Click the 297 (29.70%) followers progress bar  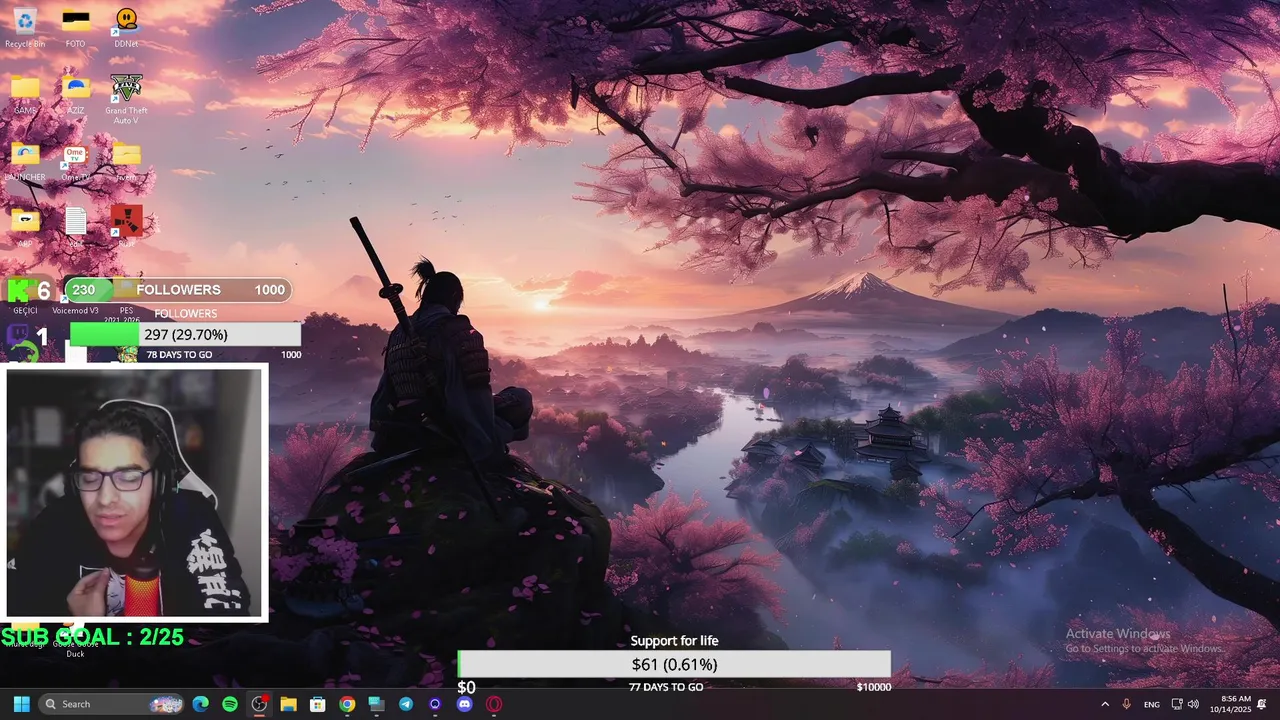point(185,334)
